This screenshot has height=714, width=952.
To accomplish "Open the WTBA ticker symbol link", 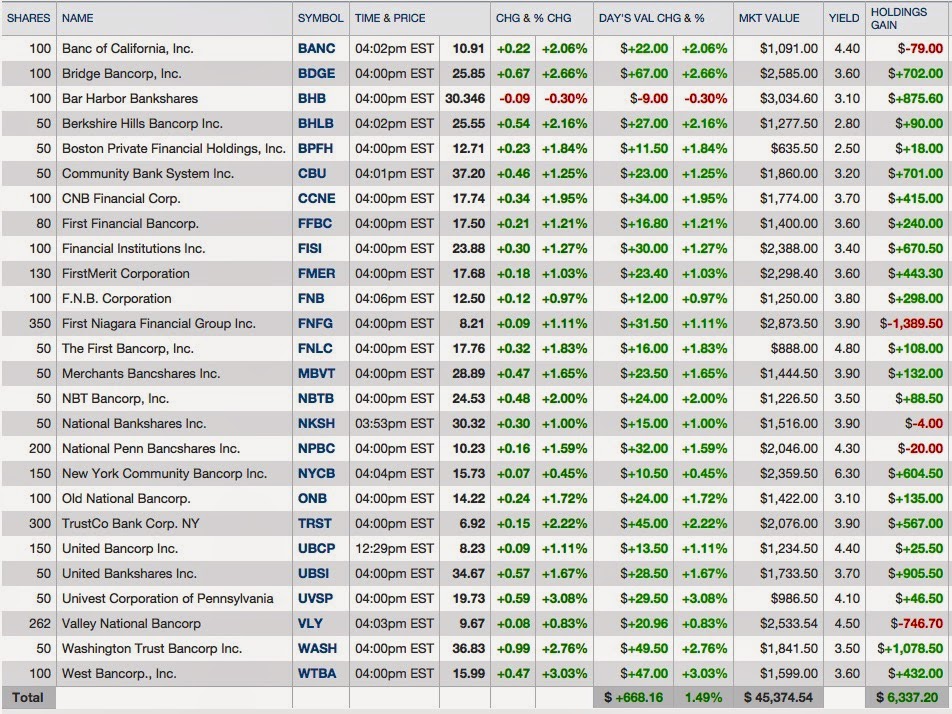I will tap(316, 673).
